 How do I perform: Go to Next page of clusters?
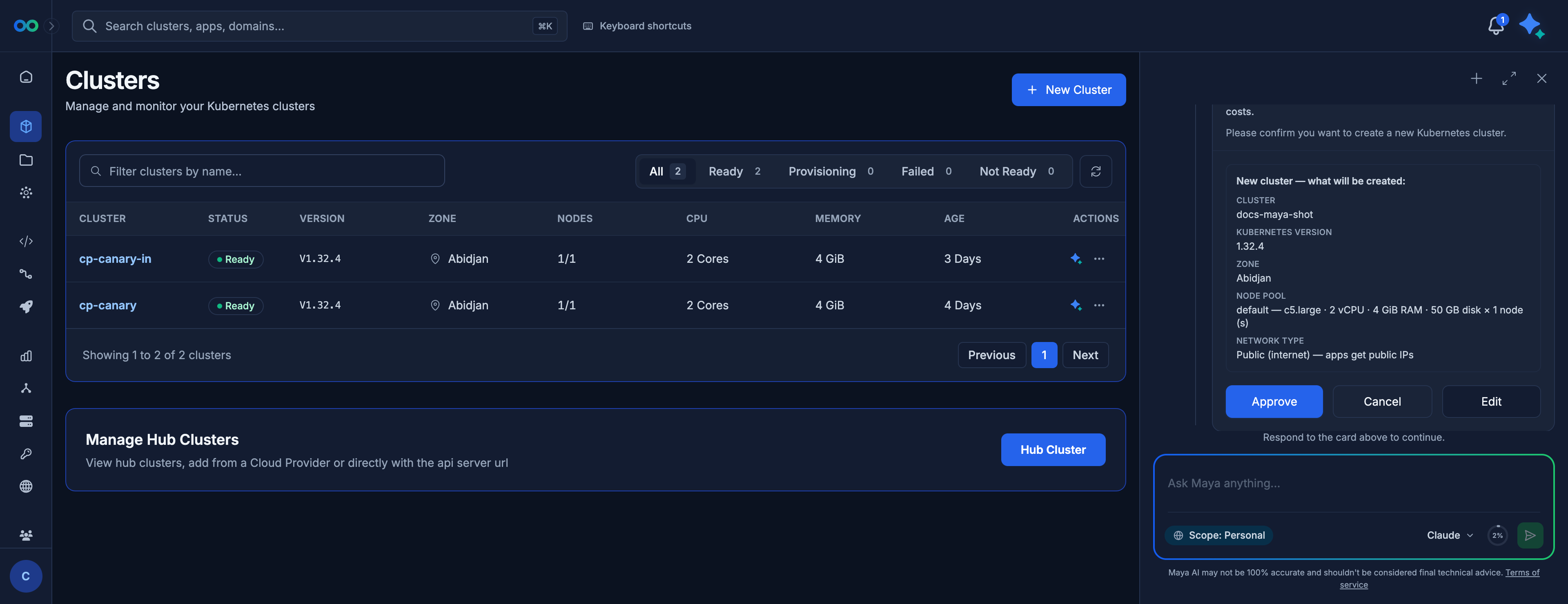(1085, 355)
